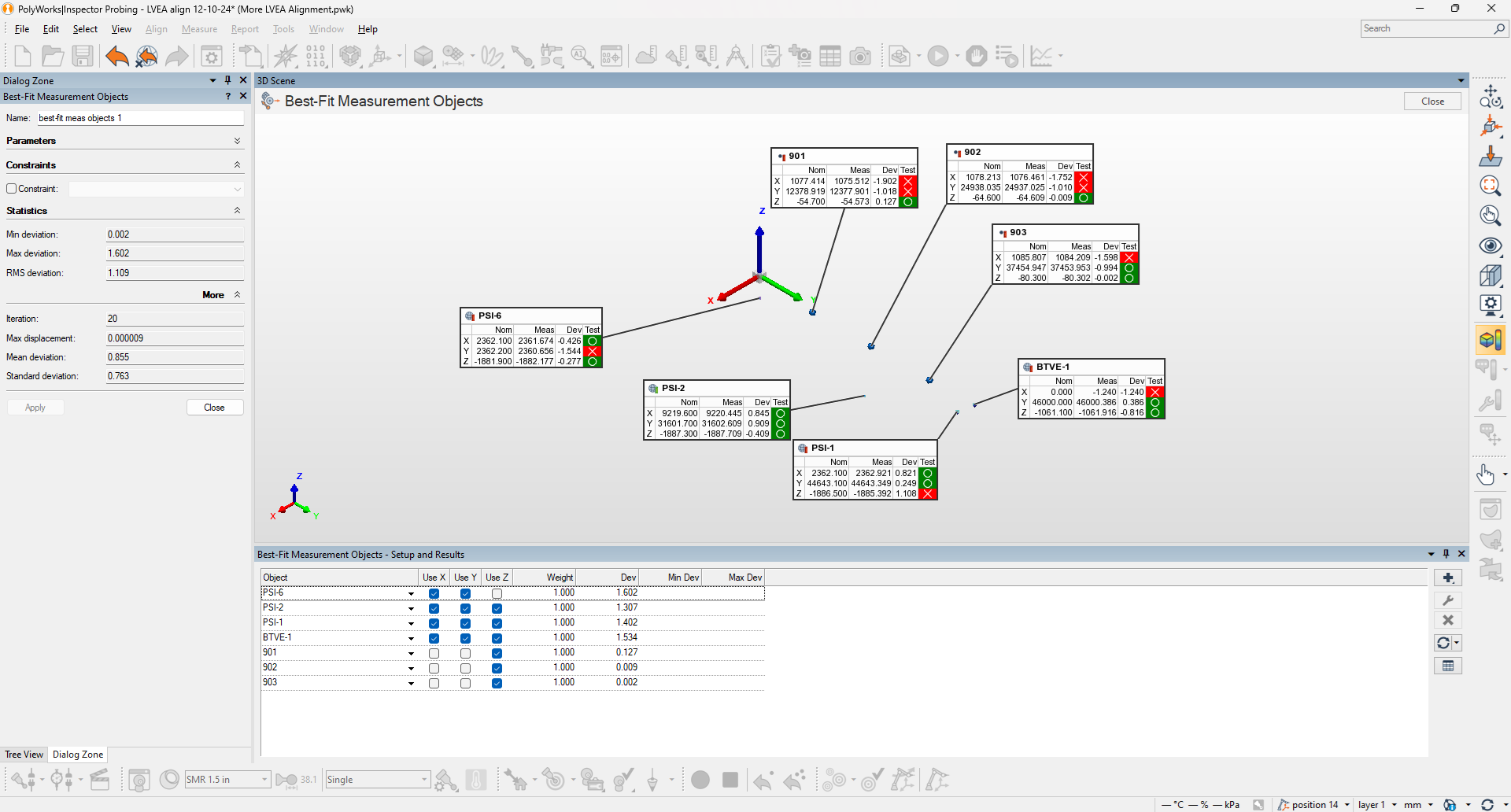
Task: Check Use Z for PSI-6
Action: coord(497,593)
